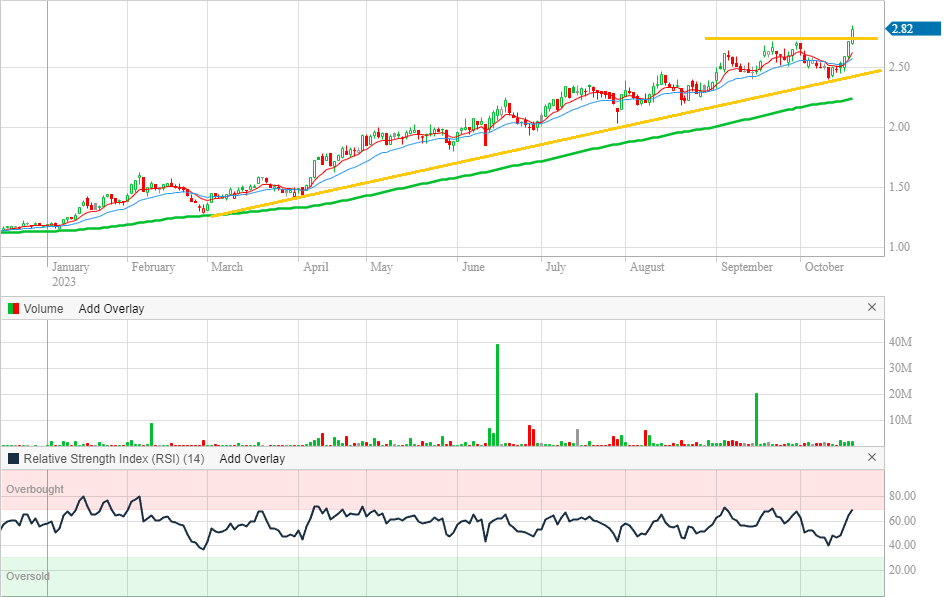Screen dimensions: 945x597
Task: Click Add Overlay next to Volume
Action: [111, 309]
